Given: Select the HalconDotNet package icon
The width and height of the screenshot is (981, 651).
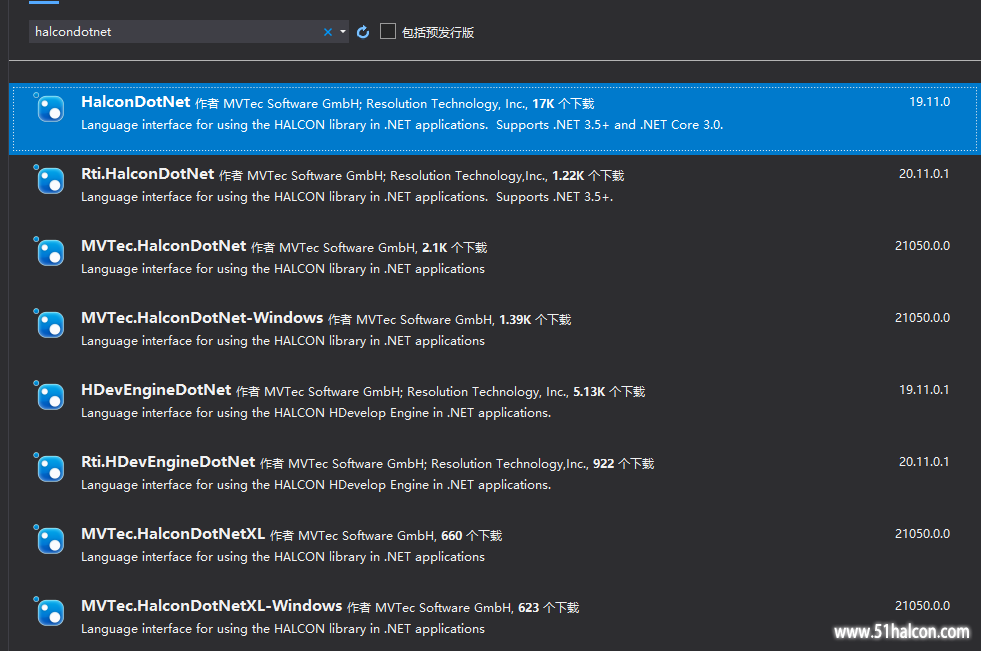Looking at the screenshot, I should pyautogui.click(x=49, y=108).
